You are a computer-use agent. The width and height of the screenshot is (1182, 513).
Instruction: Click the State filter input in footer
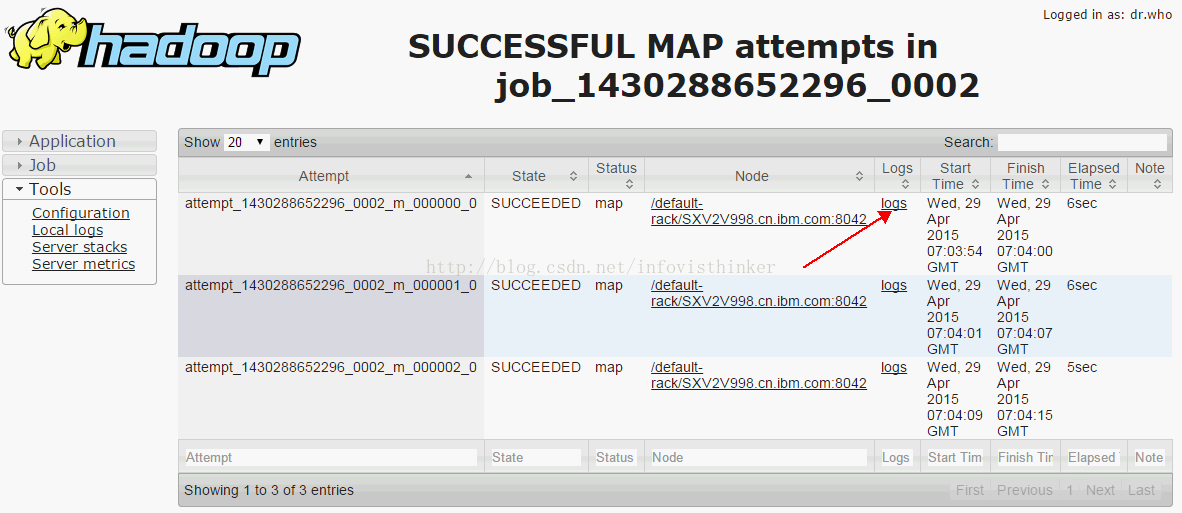tap(536, 457)
